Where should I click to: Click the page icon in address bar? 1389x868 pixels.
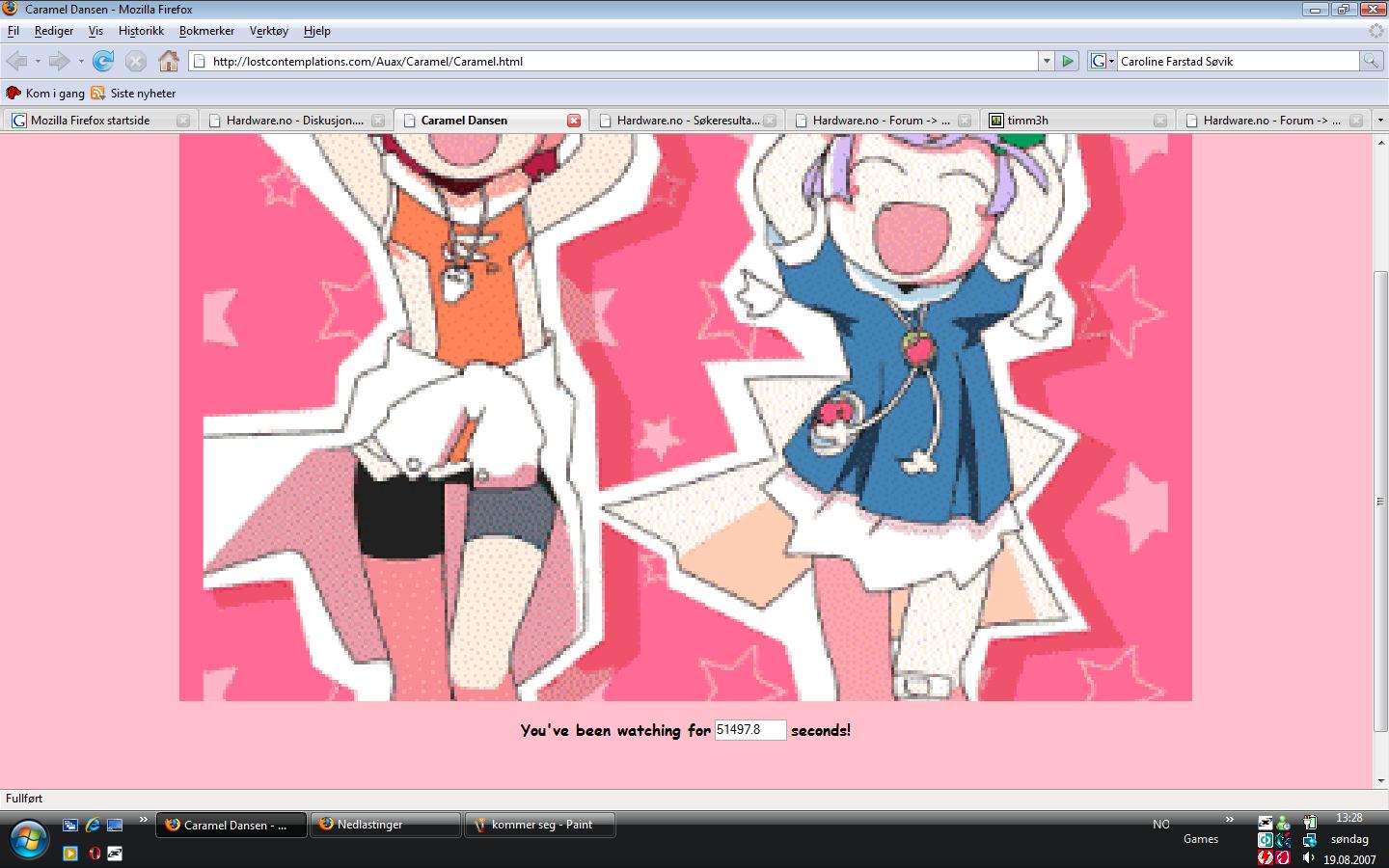coord(200,61)
